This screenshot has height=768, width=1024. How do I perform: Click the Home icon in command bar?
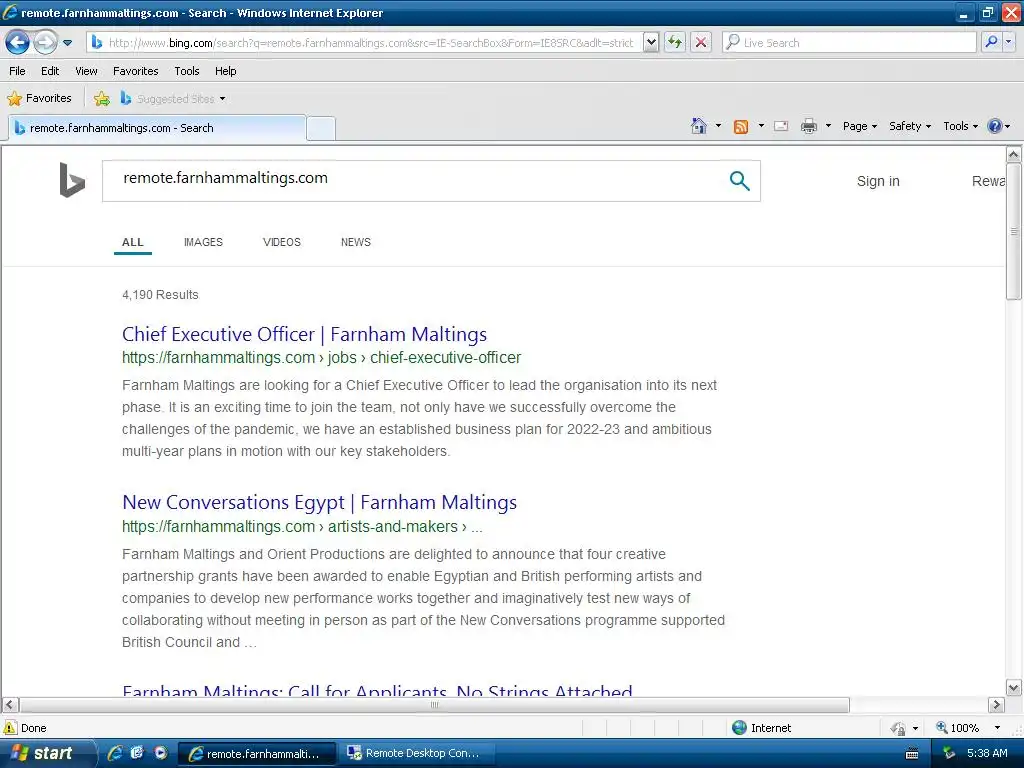pyautogui.click(x=699, y=126)
